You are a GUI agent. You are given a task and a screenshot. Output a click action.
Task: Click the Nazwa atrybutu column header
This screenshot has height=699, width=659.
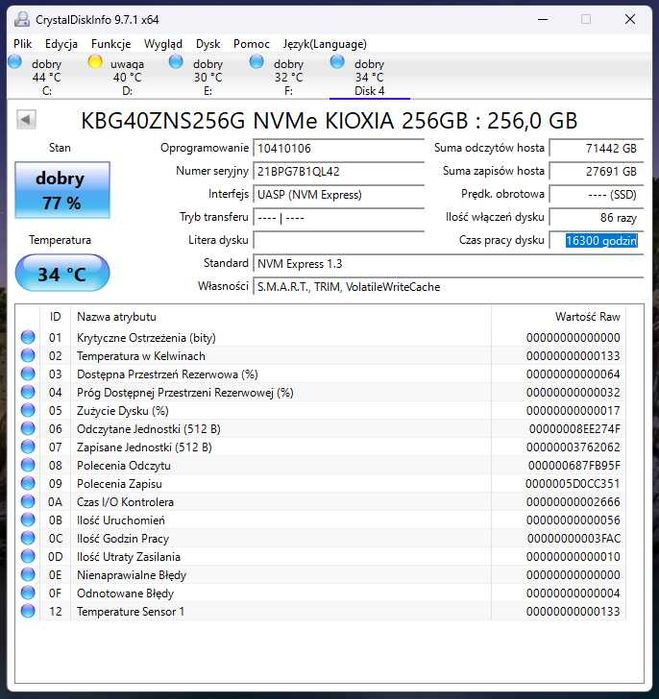[x=116, y=317]
